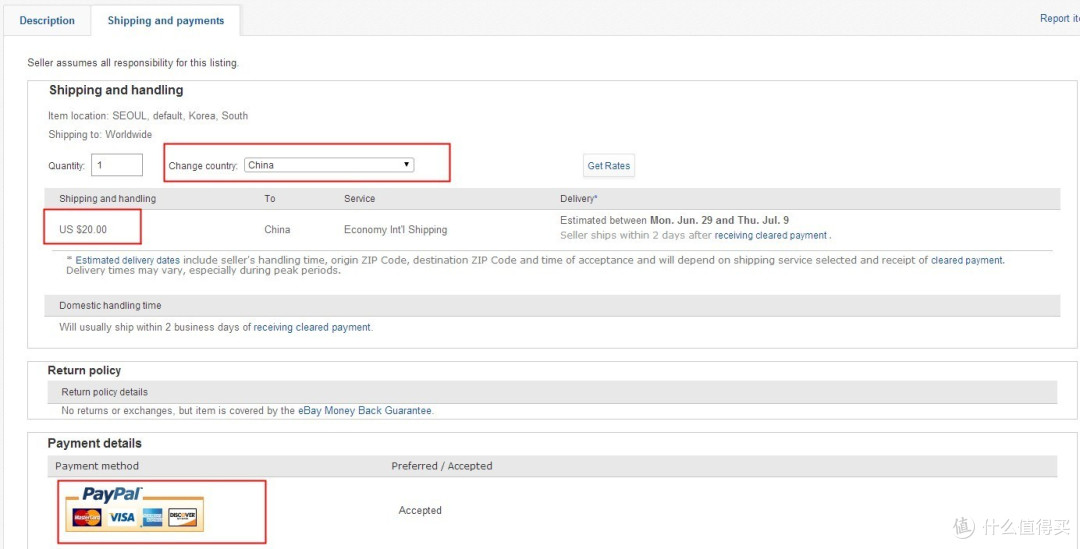The width and height of the screenshot is (1080, 549).
Task: Switch to the Description tab
Action: tap(47, 21)
